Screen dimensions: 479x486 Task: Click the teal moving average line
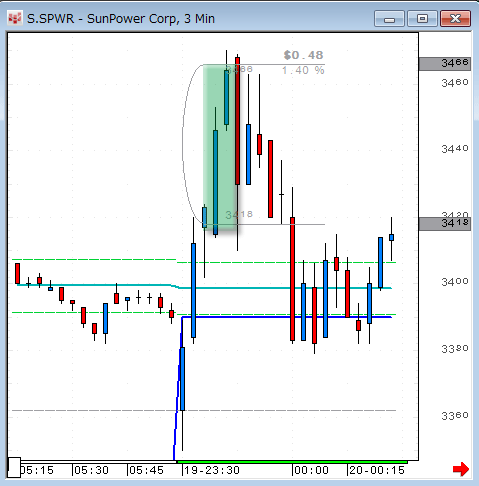(x=203, y=287)
